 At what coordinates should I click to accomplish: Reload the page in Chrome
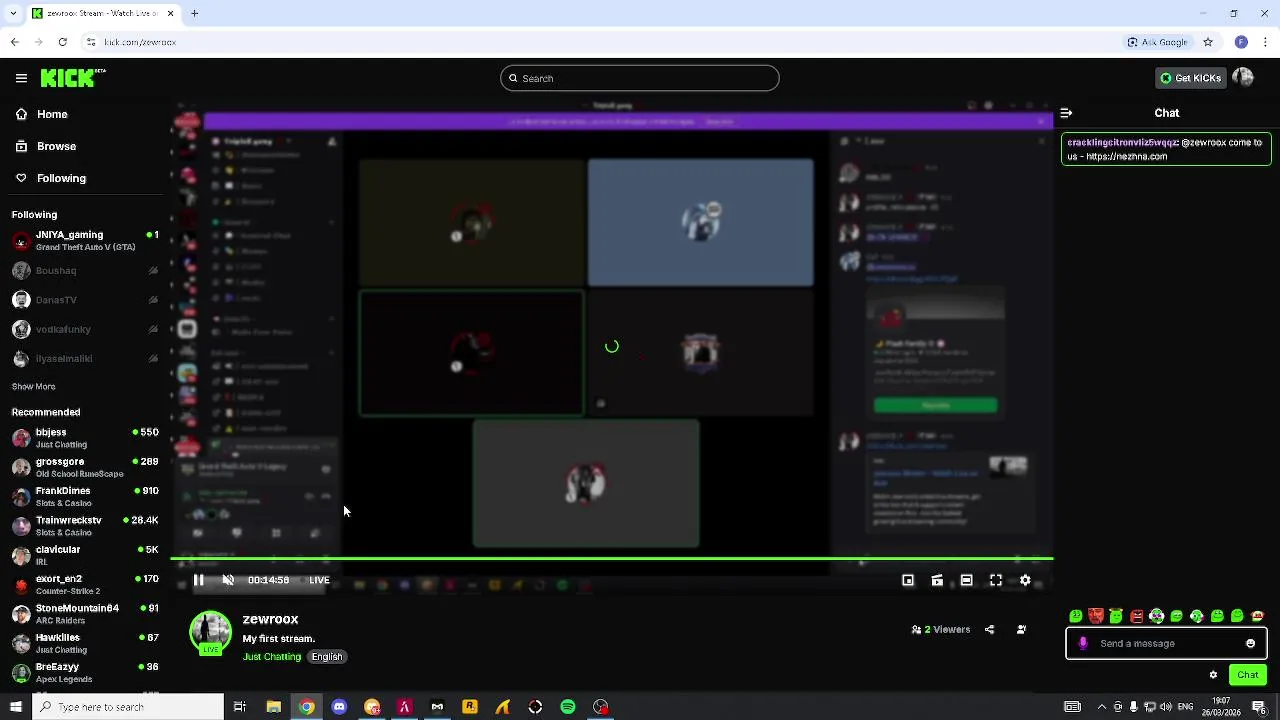click(62, 42)
